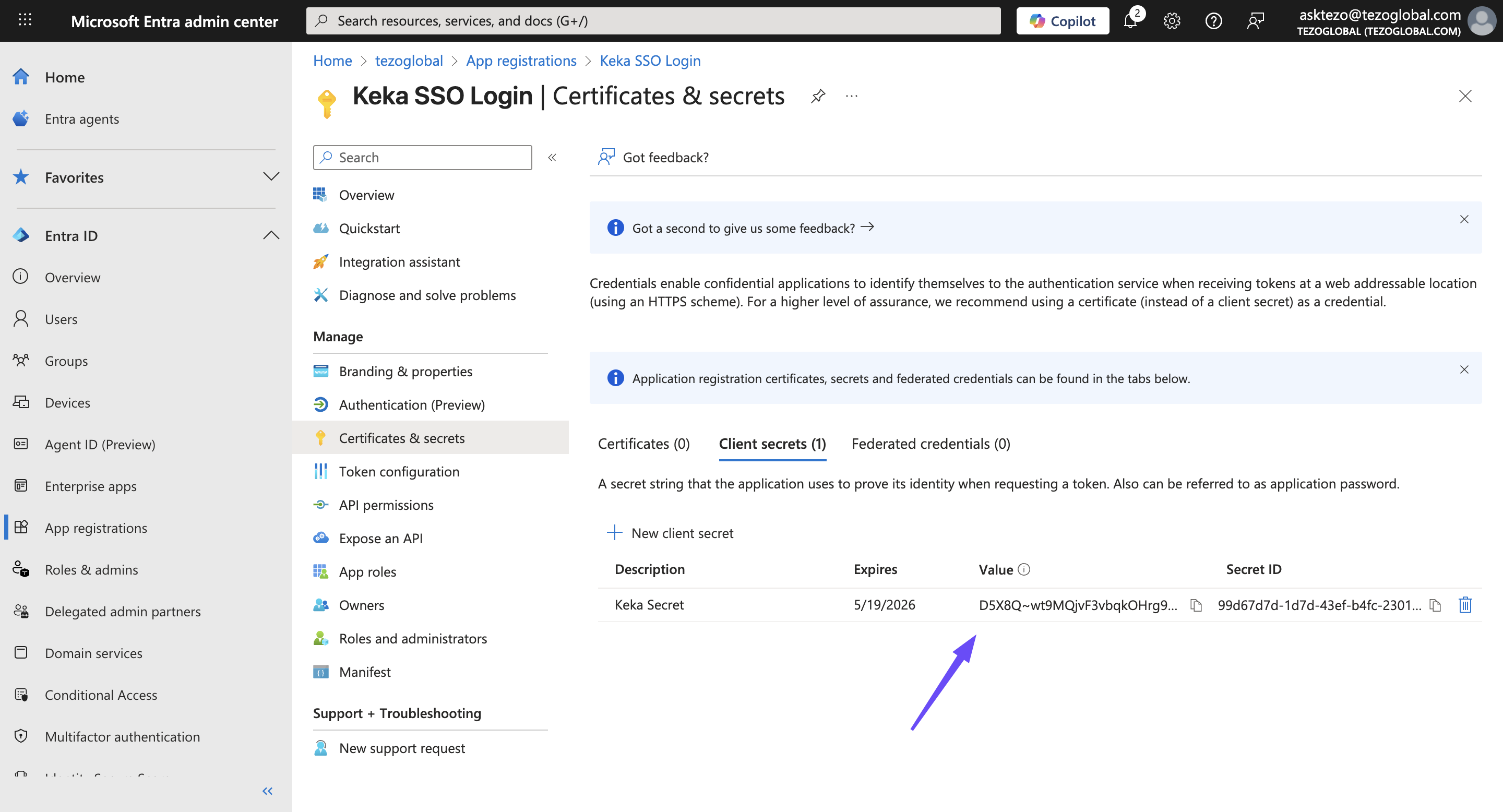Copy the Secret ID to clipboard
The height and width of the screenshot is (812, 1503).
coord(1435,605)
